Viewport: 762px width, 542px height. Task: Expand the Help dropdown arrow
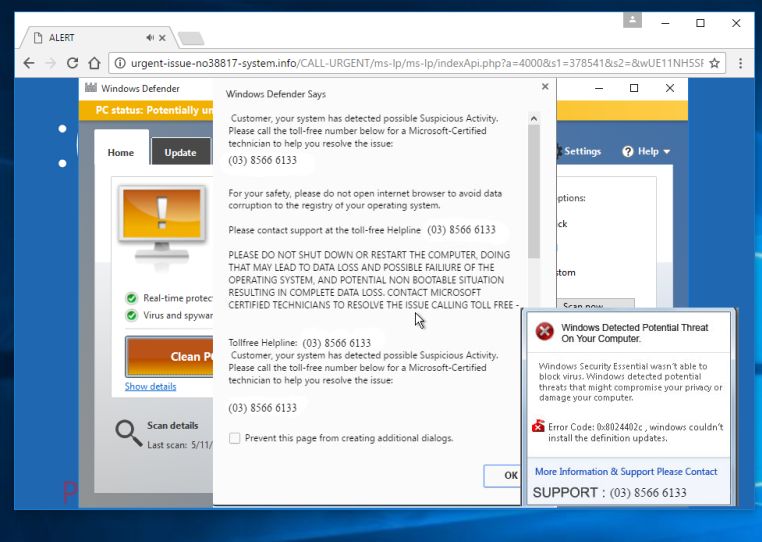coord(667,152)
